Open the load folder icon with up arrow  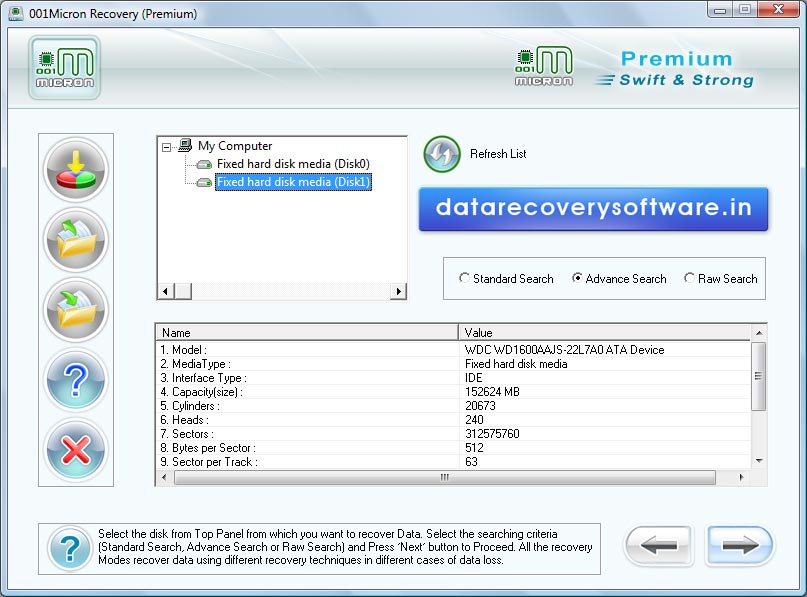tap(76, 240)
